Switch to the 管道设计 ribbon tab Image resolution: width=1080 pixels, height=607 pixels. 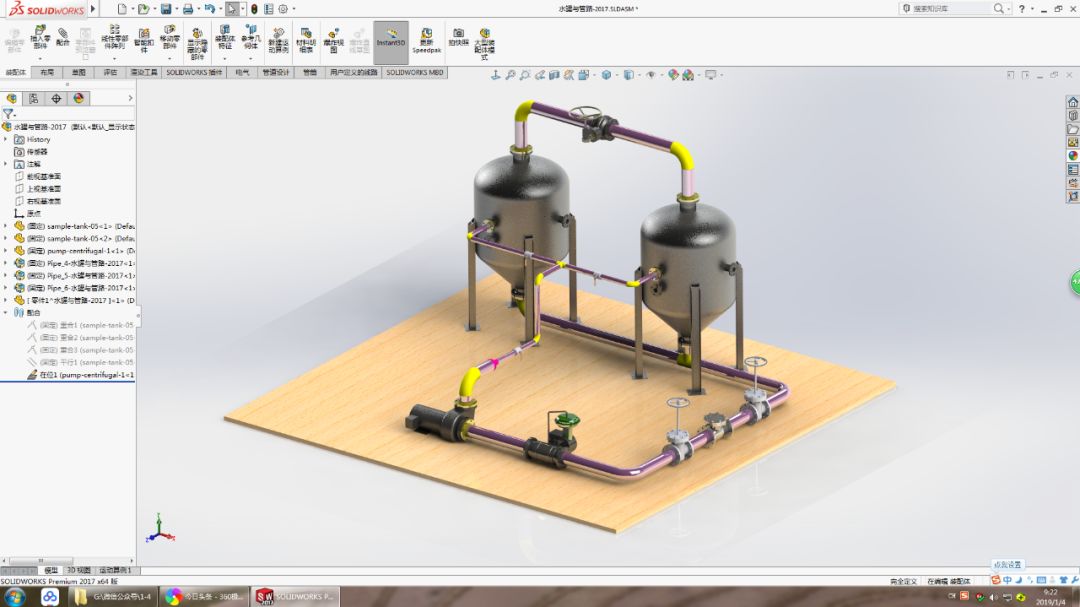click(x=275, y=73)
